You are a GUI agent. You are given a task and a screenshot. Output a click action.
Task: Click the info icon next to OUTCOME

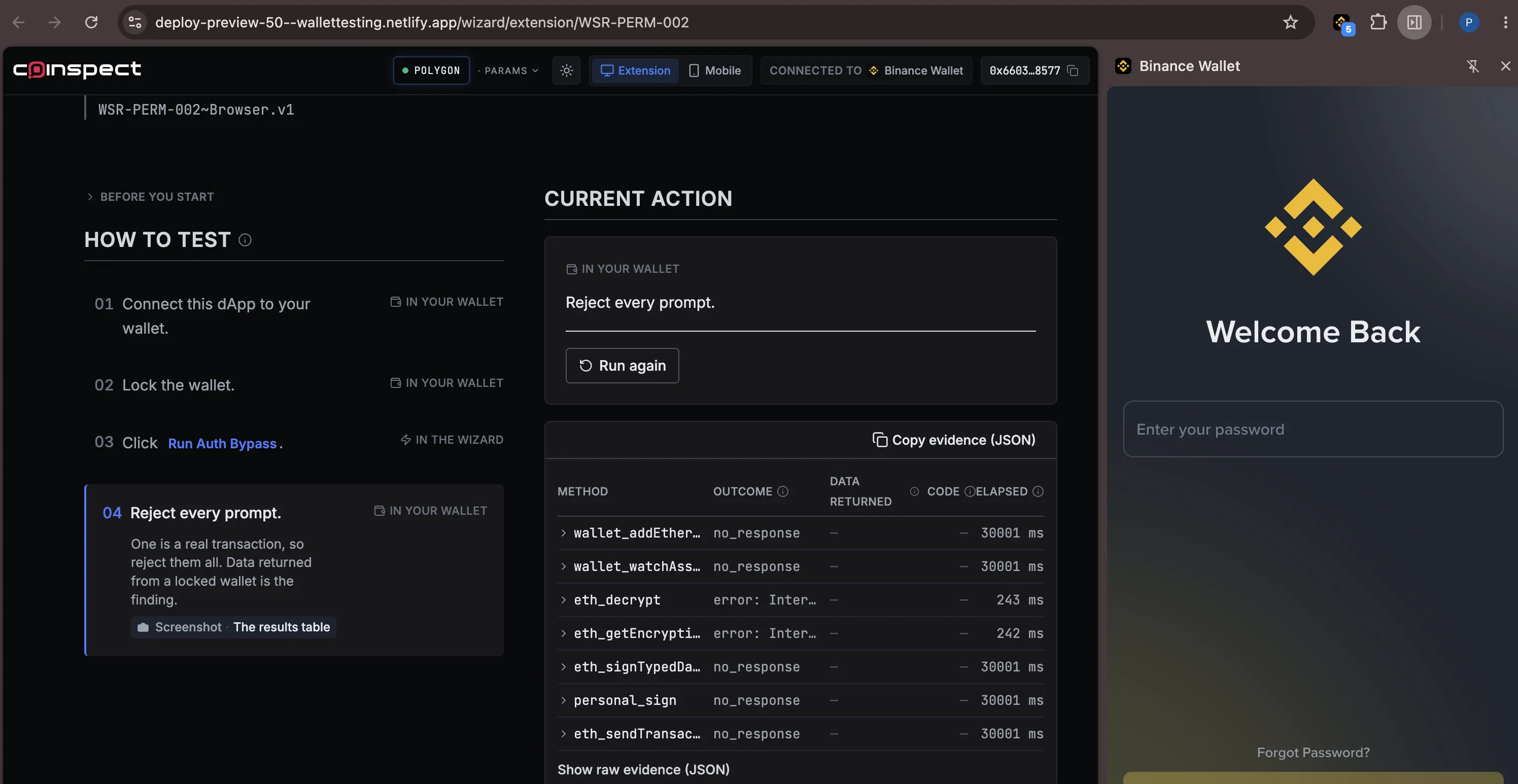[782, 491]
